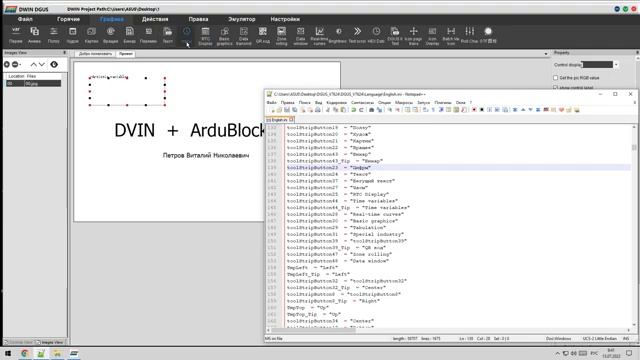Select the Roll Char tool
The width and height of the screenshot is (640, 360).
[469, 35]
